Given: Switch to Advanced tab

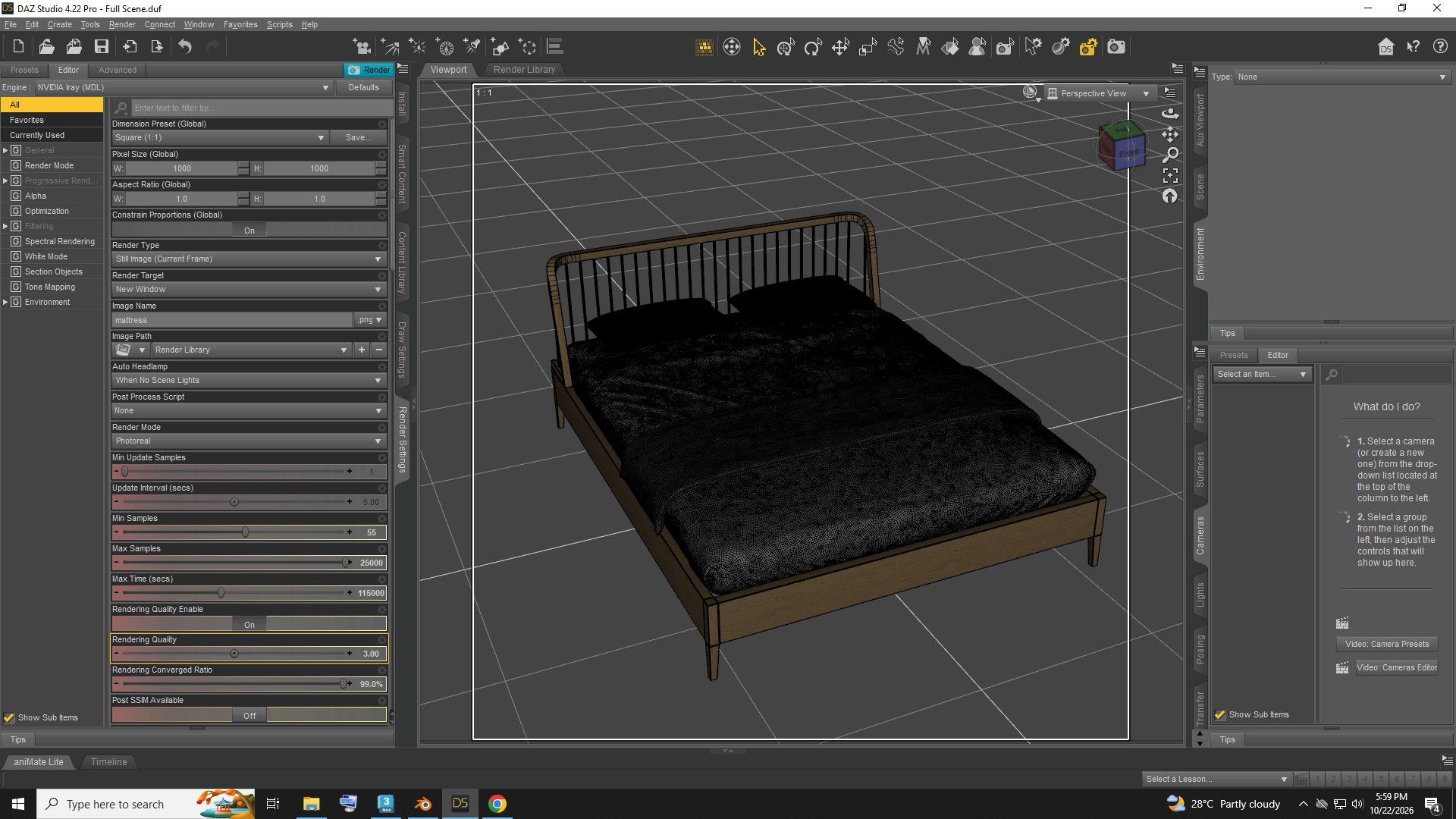Looking at the screenshot, I should [x=118, y=70].
